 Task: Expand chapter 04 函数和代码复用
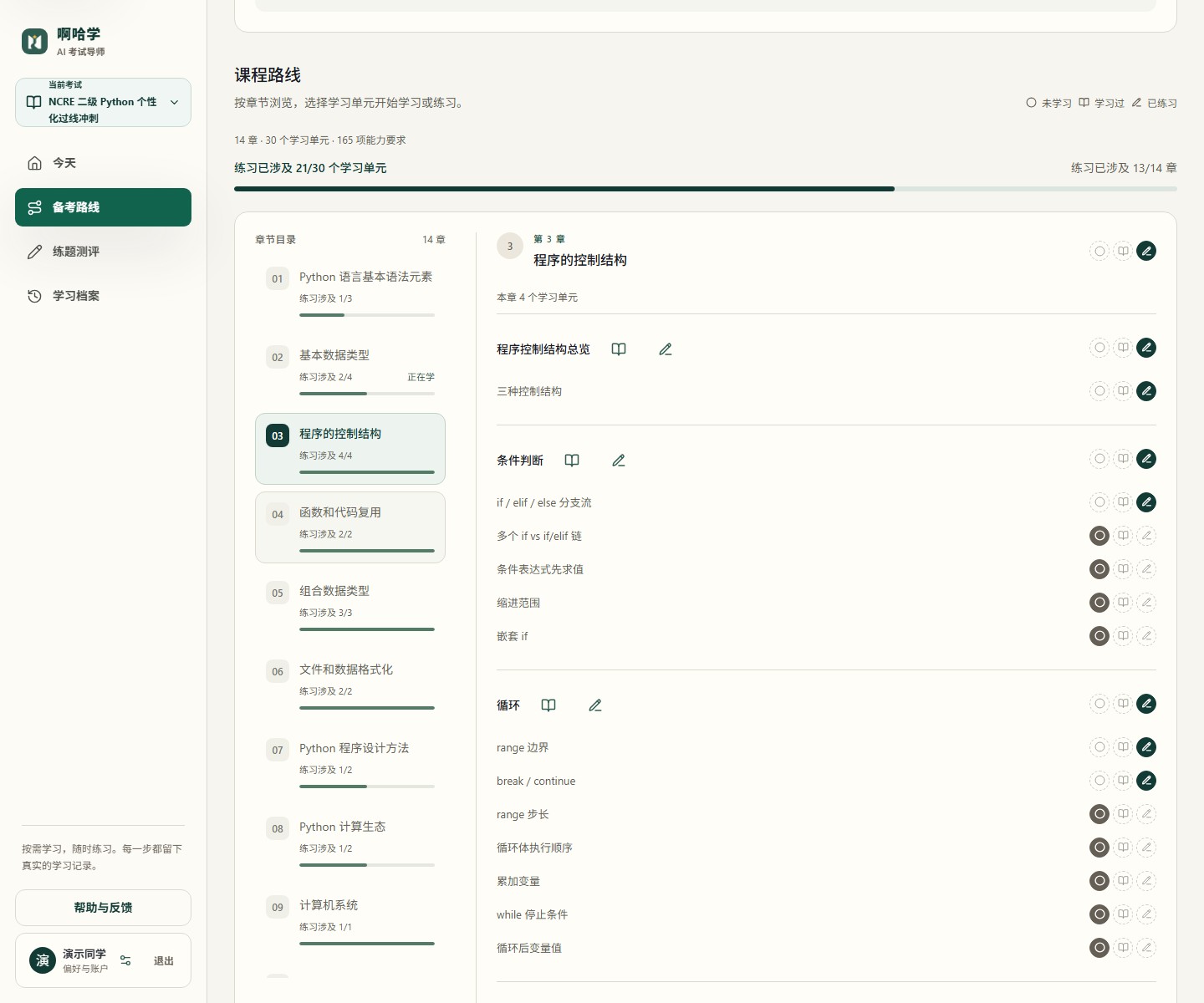click(x=350, y=527)
